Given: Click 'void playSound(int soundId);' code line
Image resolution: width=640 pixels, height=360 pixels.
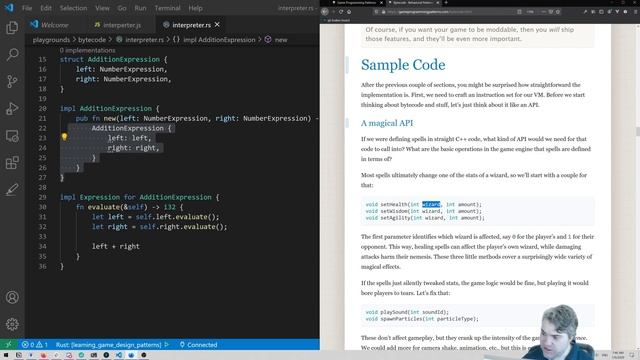Looking at the screenshot, I should pos(407,312).
